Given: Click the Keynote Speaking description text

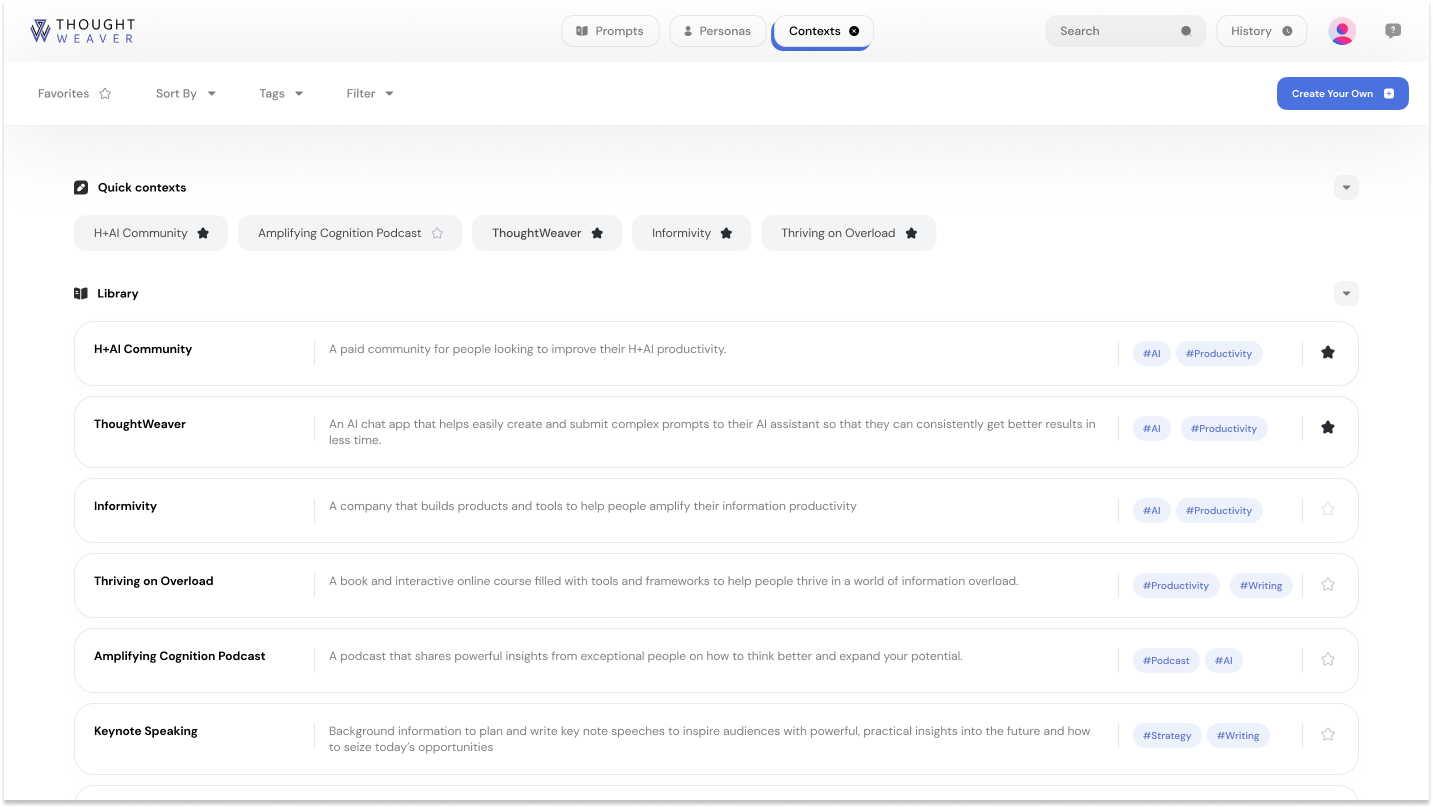Looking at the screenshot, I should (x=710, y=739).
